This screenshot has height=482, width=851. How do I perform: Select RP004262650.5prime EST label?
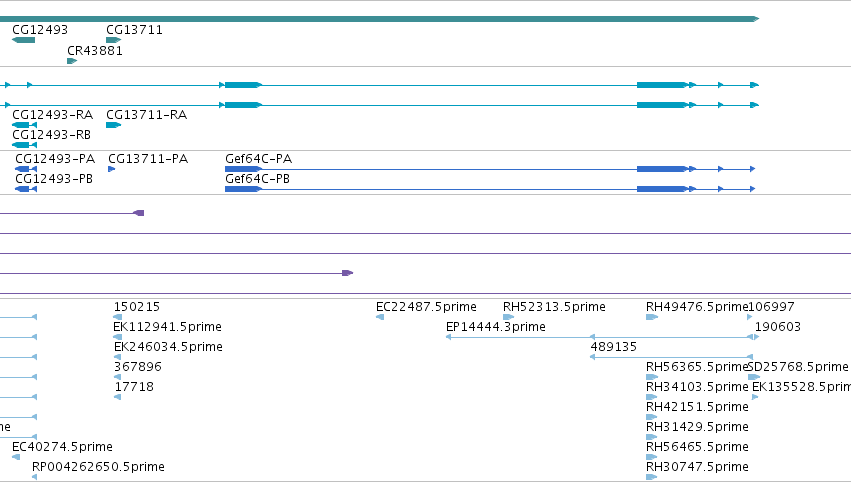point(98,467)
